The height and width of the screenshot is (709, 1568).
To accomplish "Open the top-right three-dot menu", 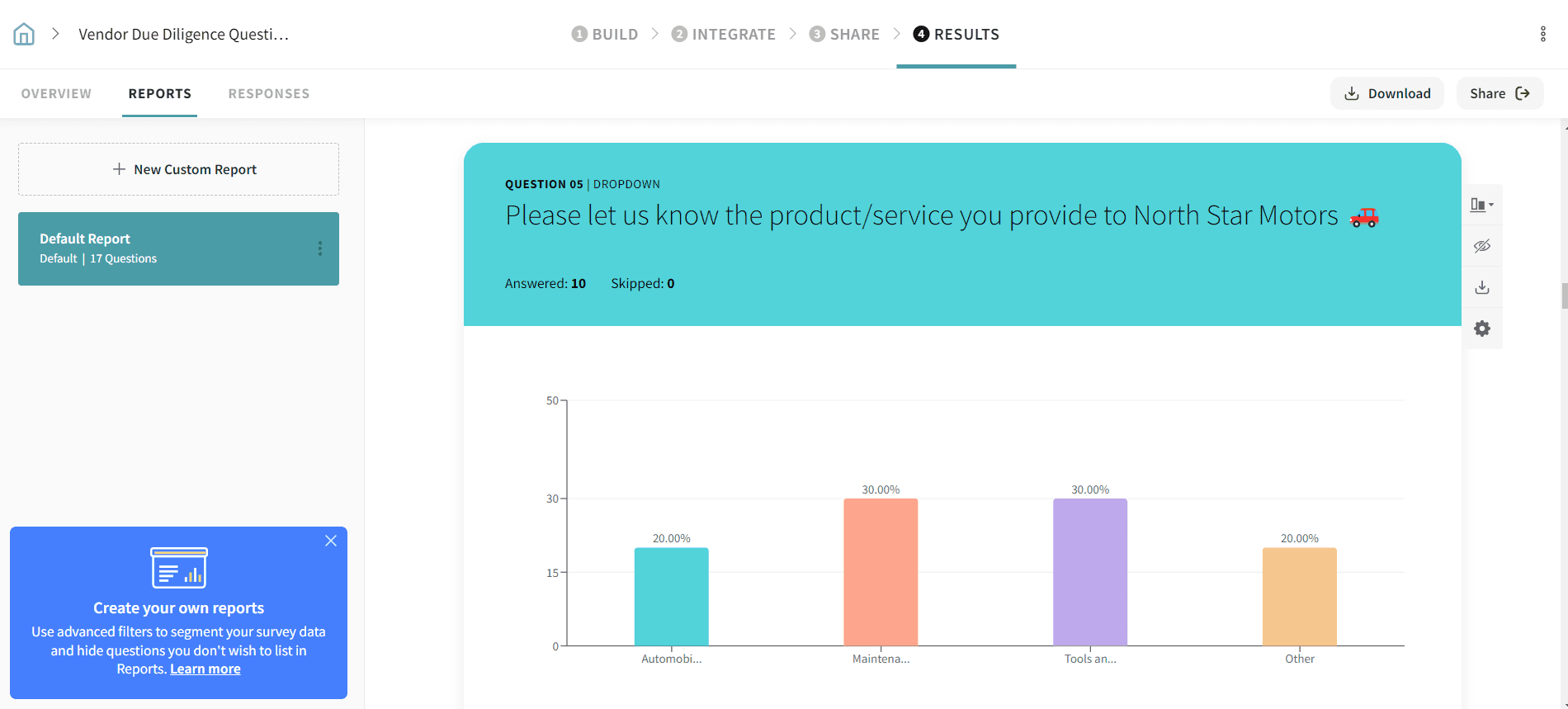I will tap(1542, 34).
